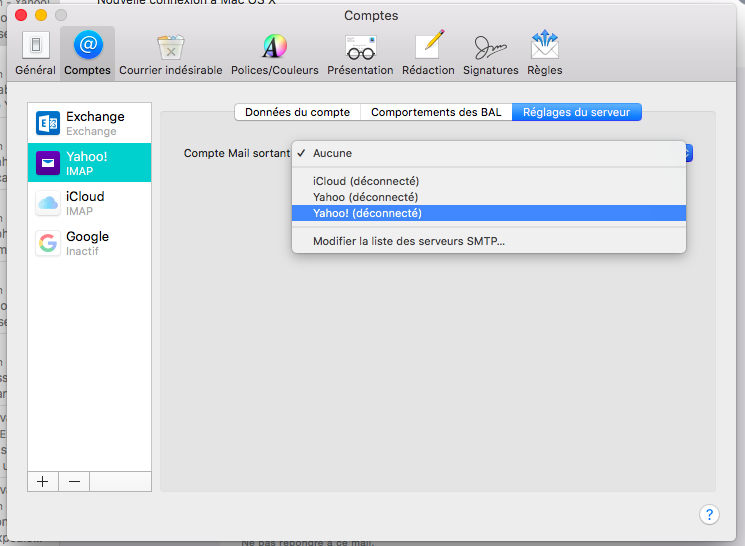The image size is (745, 546).
Task: Choose iCloud (déconnecté) outgoing server
Action: click(x=489, y=181)
